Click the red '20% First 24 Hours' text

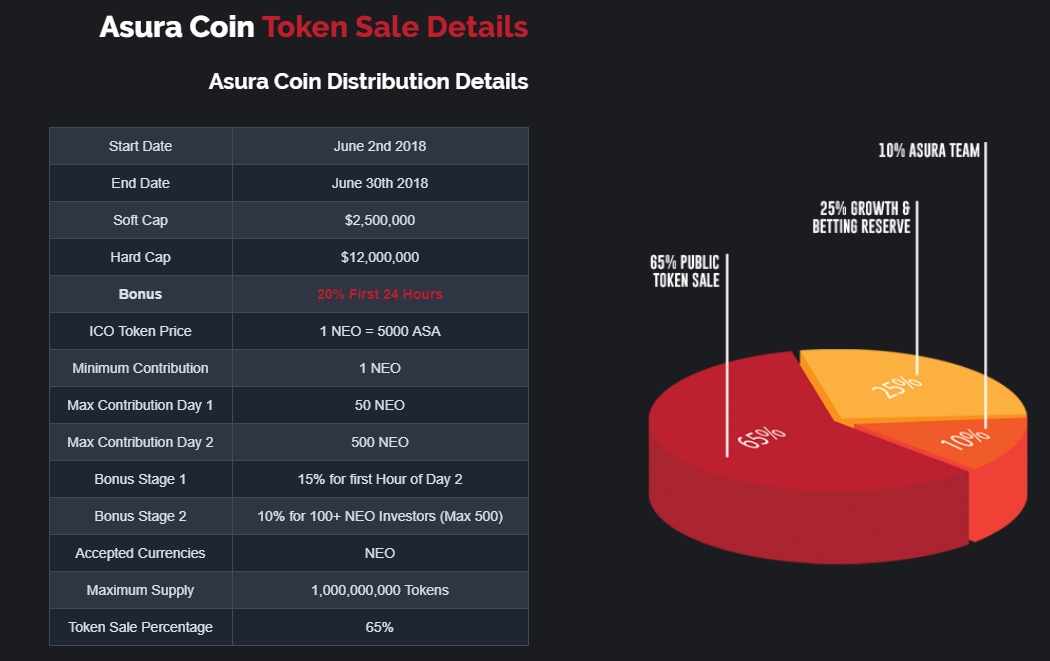[x=380, y=294]
